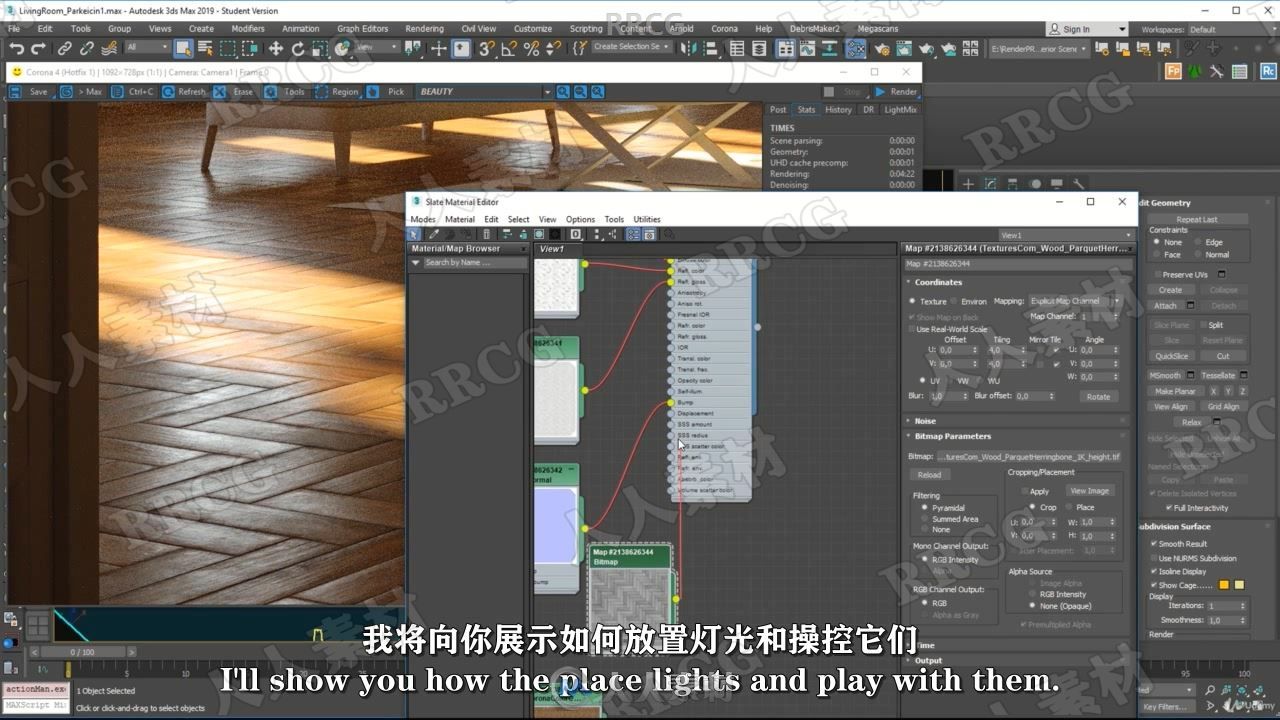Viewport: 1280px width, 720px height.
Task: Click the orange Fp toolbar icon
Action: (x=1172, y=71)
